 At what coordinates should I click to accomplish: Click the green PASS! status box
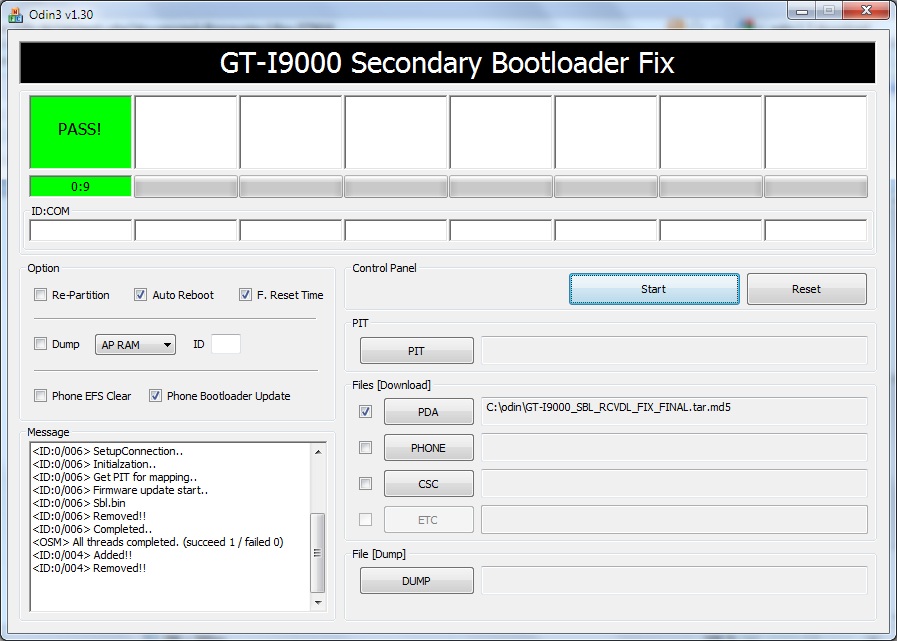81,132
